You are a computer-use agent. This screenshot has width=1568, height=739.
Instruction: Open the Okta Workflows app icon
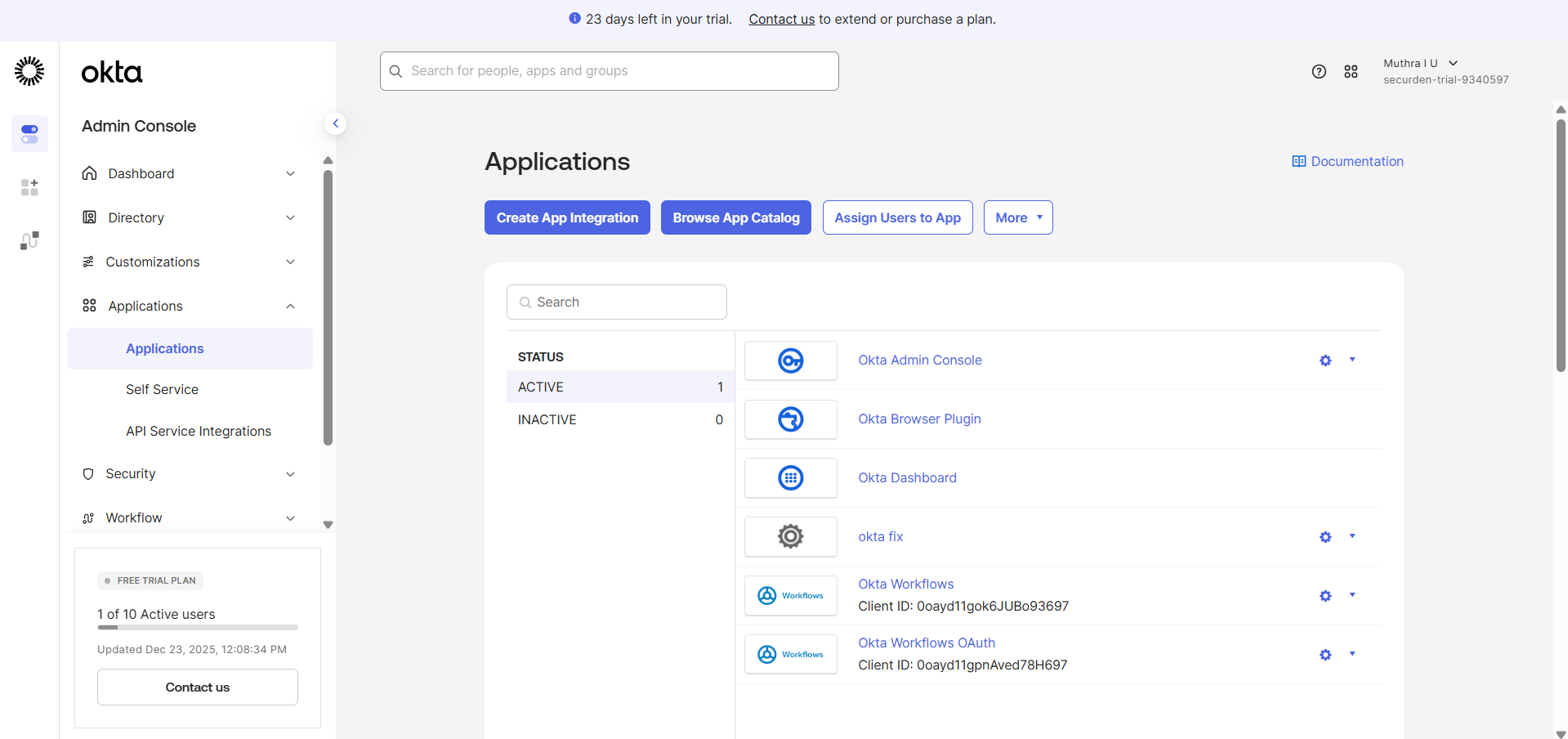[790, 595]
